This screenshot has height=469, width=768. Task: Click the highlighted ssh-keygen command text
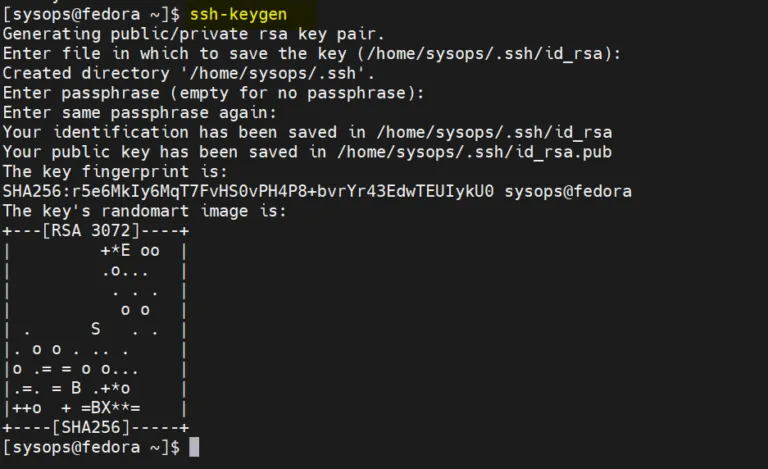238,14
